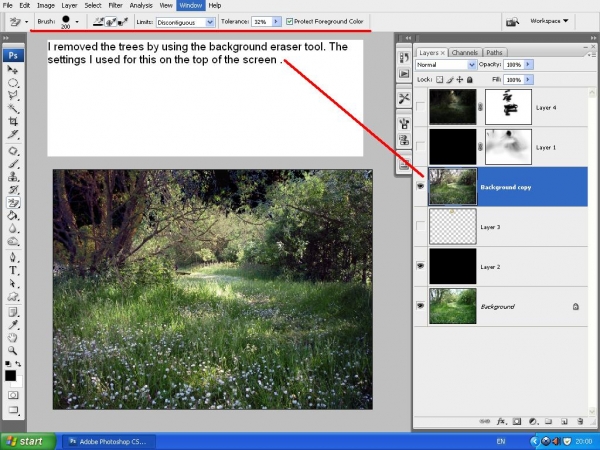Create a new layer group
600x450 pixels.
(548, 422)
